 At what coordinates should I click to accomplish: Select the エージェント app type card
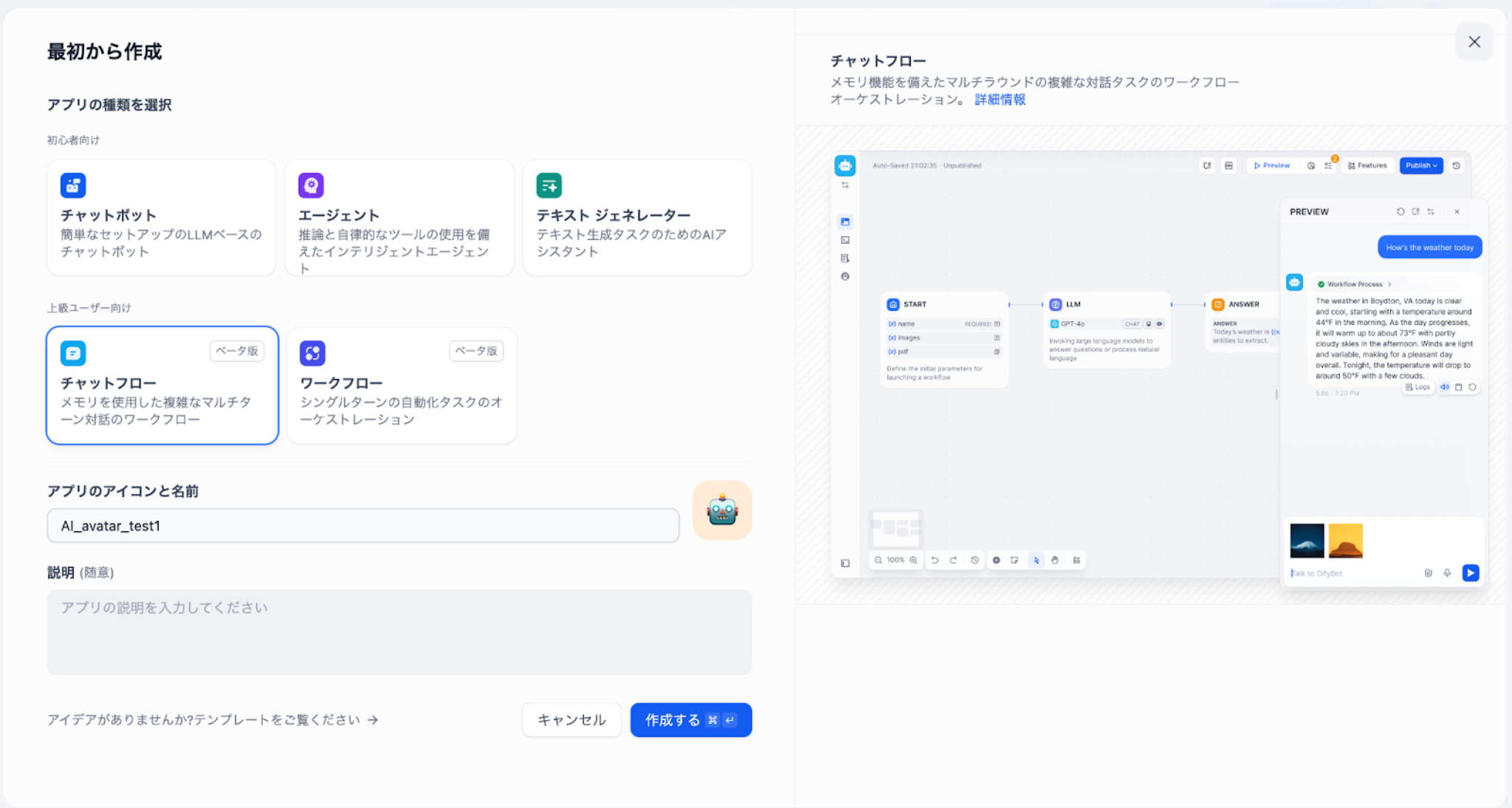[x=399, y=217]
